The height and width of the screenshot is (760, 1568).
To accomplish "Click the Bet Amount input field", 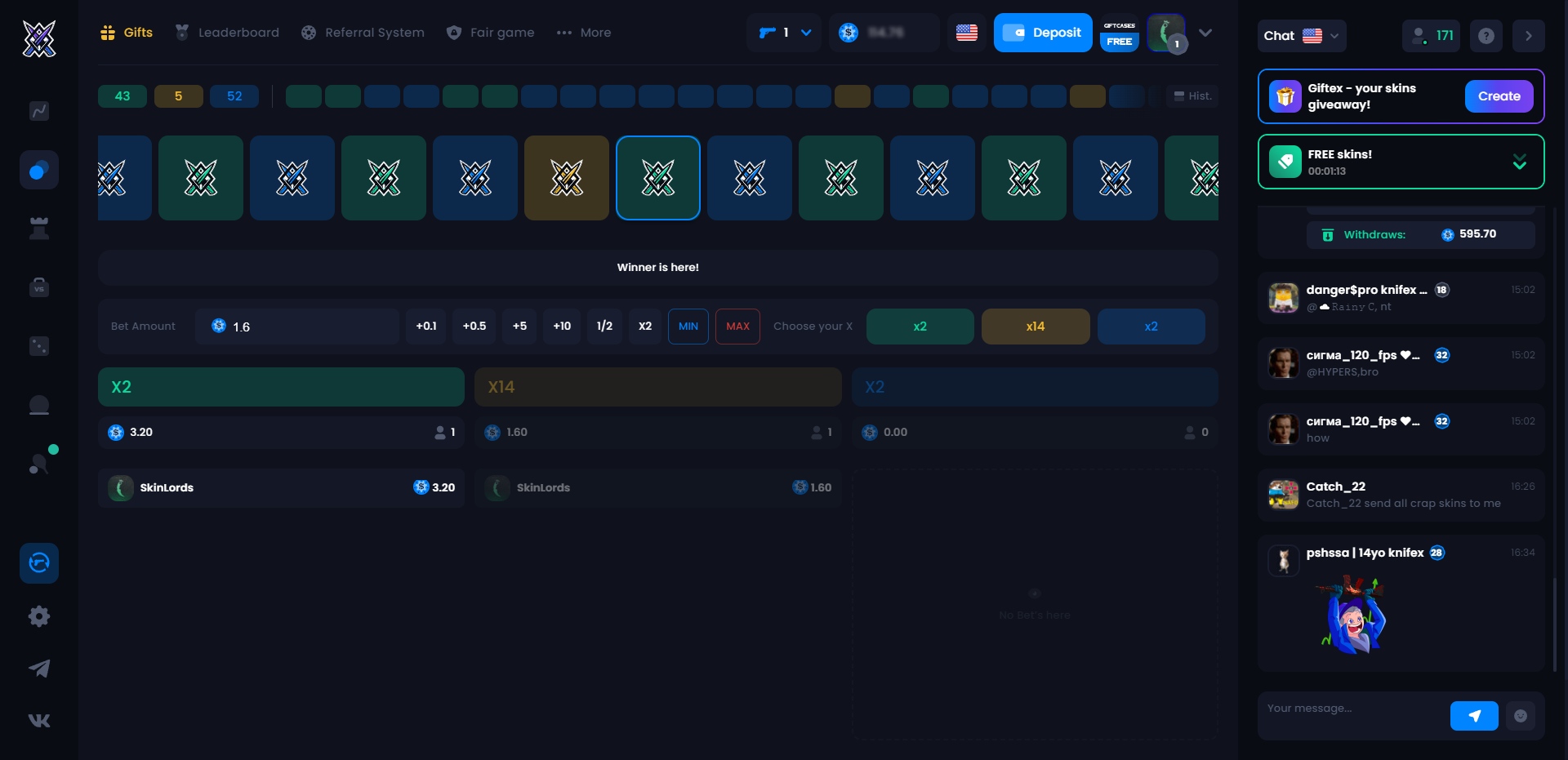I will [297, 327].
